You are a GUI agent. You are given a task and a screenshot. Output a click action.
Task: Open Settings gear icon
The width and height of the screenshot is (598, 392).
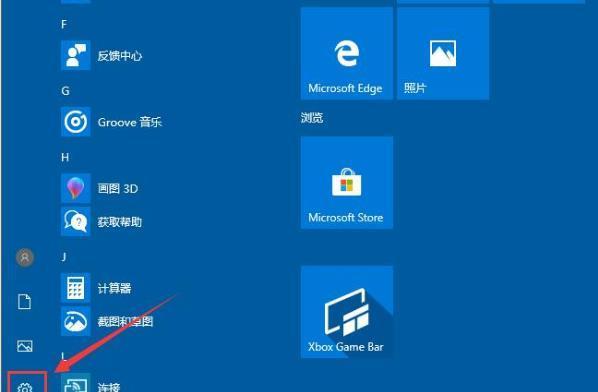(25, 387)
